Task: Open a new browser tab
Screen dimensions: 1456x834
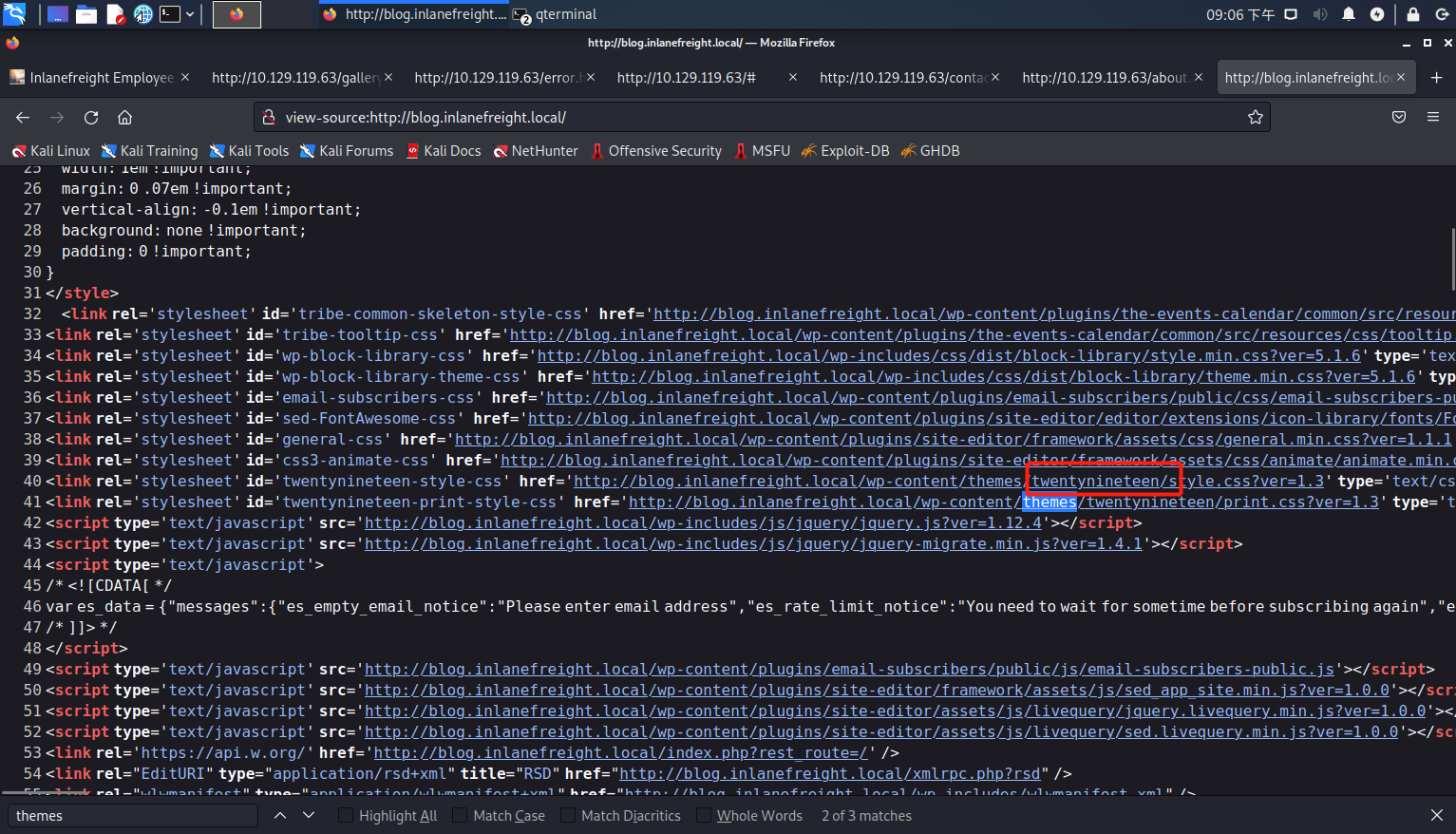Action: coord(1436,77)
